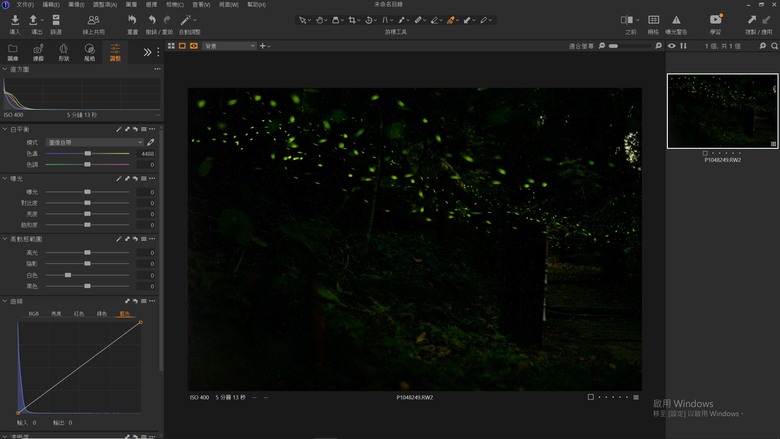780x439 pixels.
Task: Toggle browser visibility eye icon
Action: (672, 46)
